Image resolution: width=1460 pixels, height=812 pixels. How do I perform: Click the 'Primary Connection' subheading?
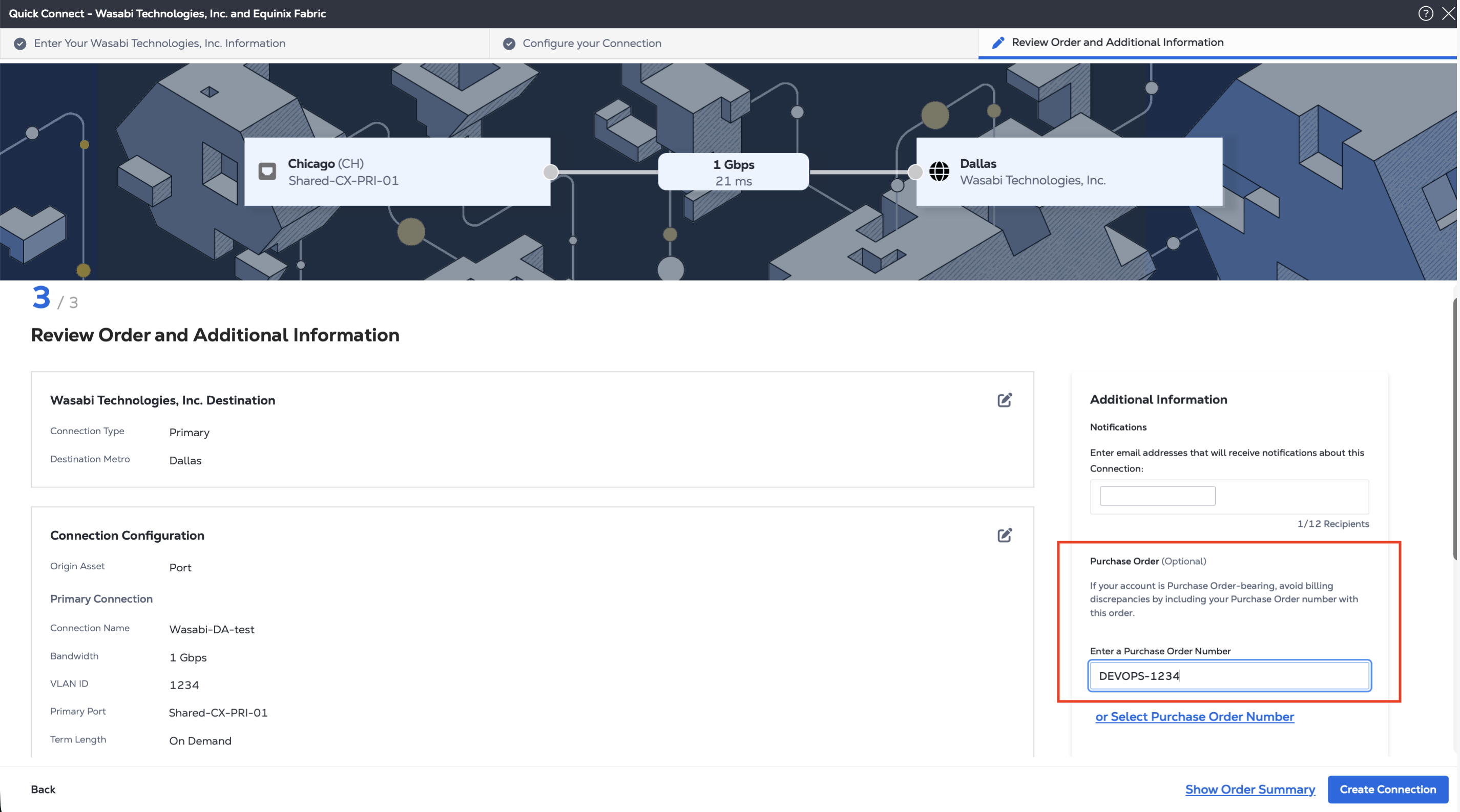coord(101,599)
